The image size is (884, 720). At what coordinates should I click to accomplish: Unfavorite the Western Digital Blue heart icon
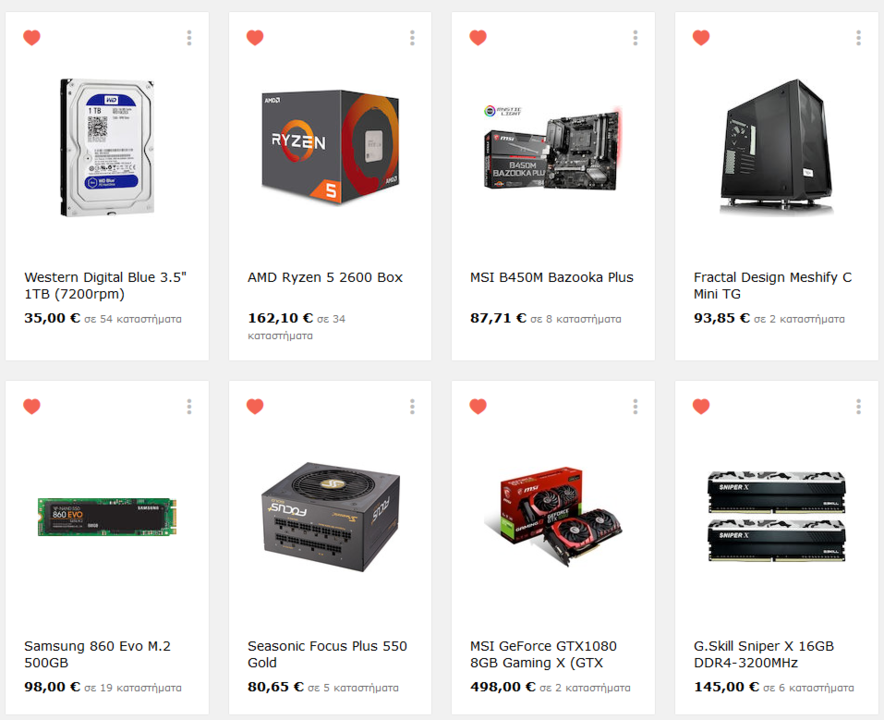pos(32,38)
